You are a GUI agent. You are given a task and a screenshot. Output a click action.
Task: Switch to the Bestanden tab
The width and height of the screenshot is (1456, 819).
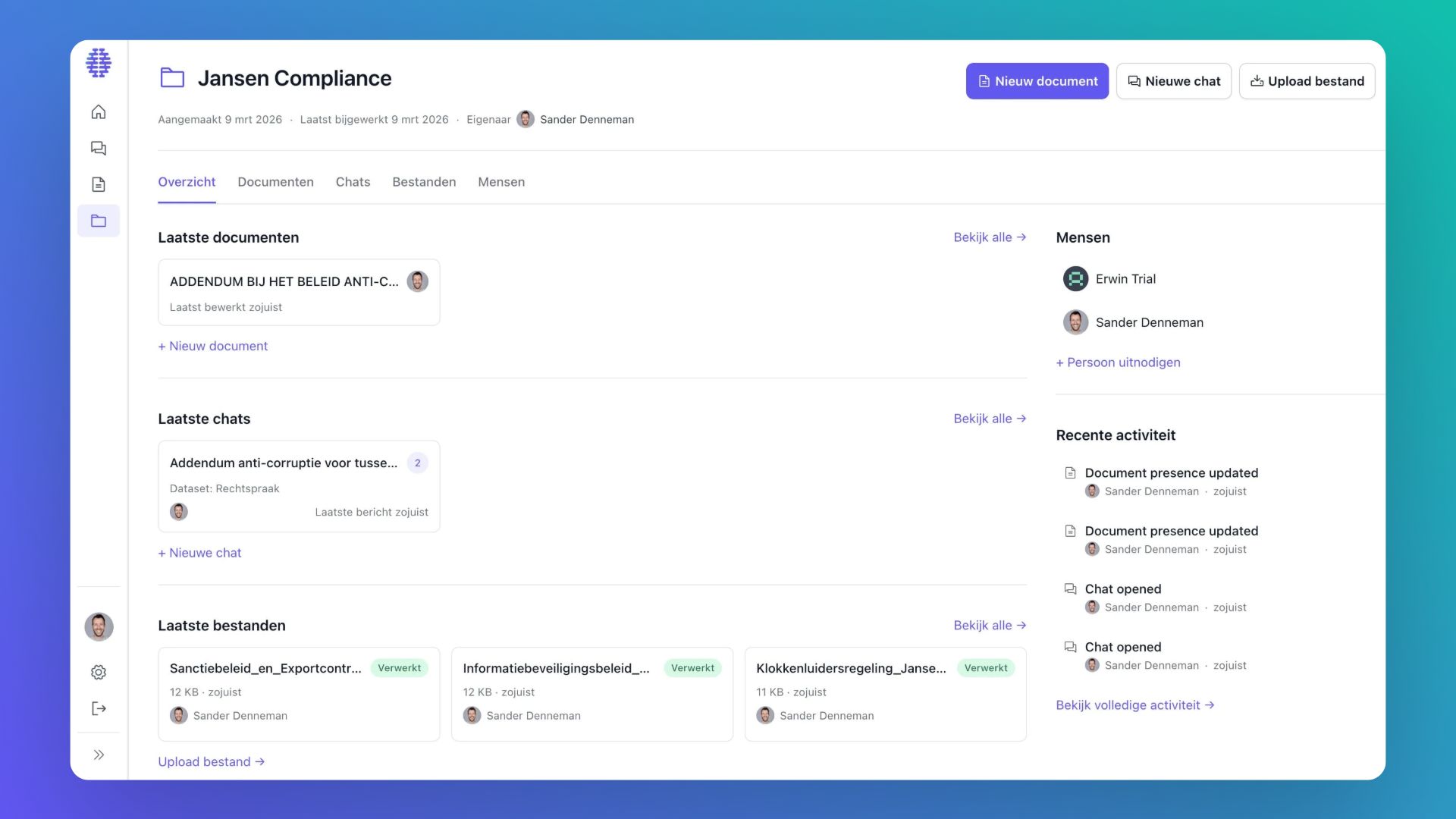pos(424,182)
